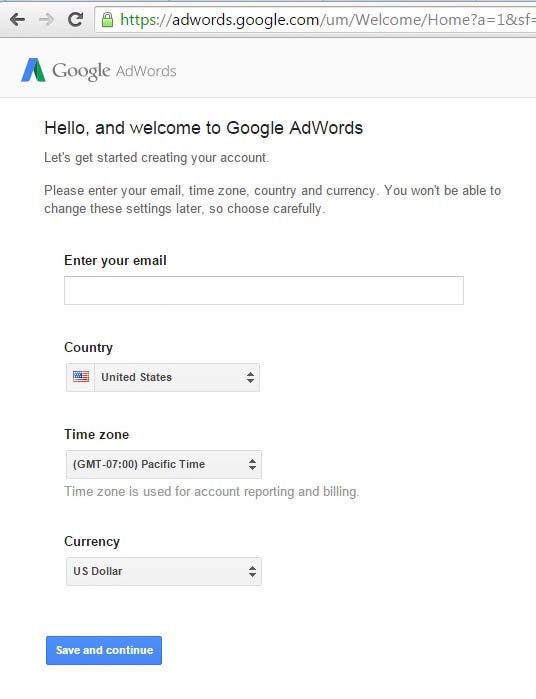Click the 'Currency' label

coord(92,541)
